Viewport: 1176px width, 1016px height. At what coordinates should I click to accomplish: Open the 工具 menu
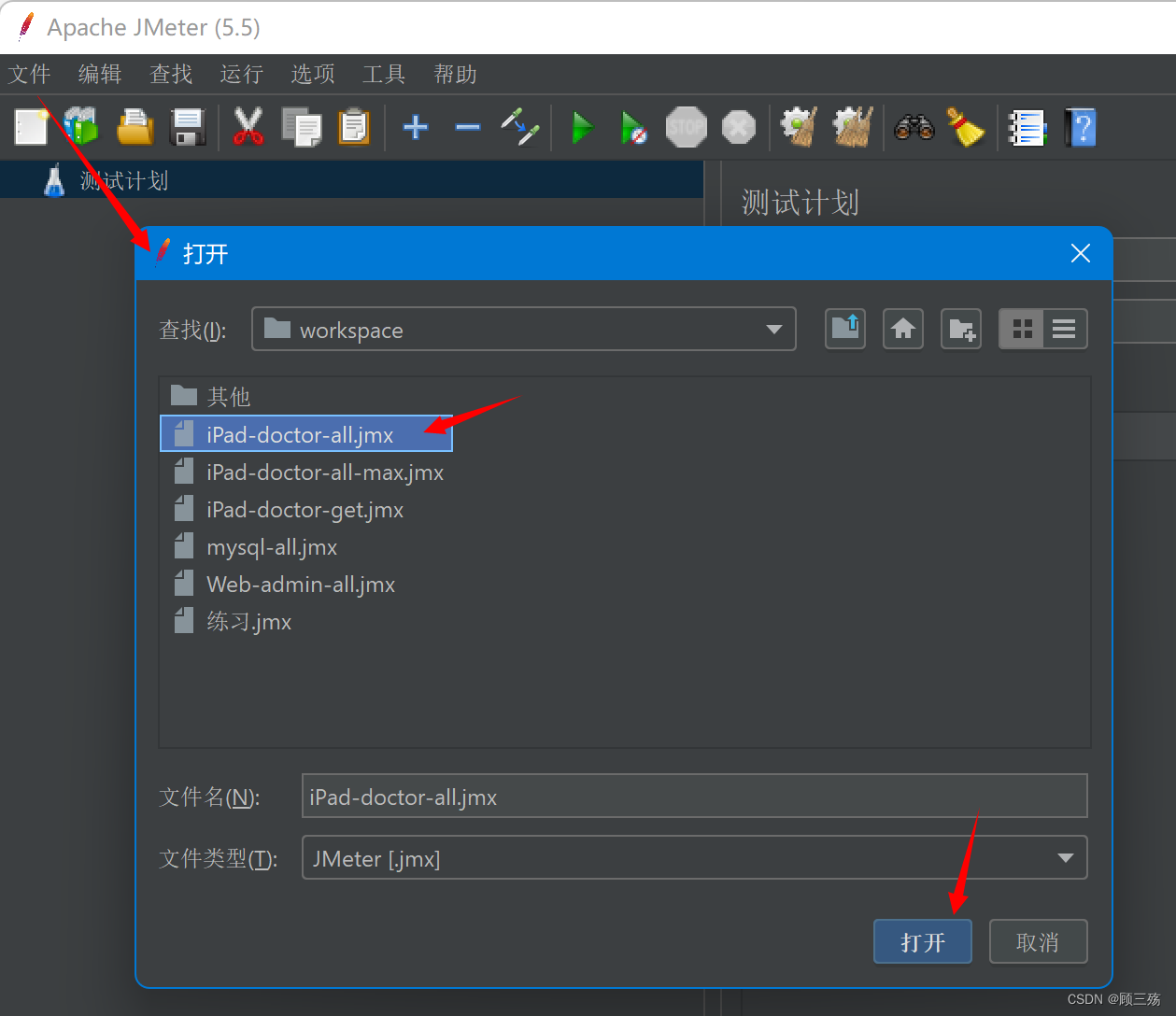(385, 74)
